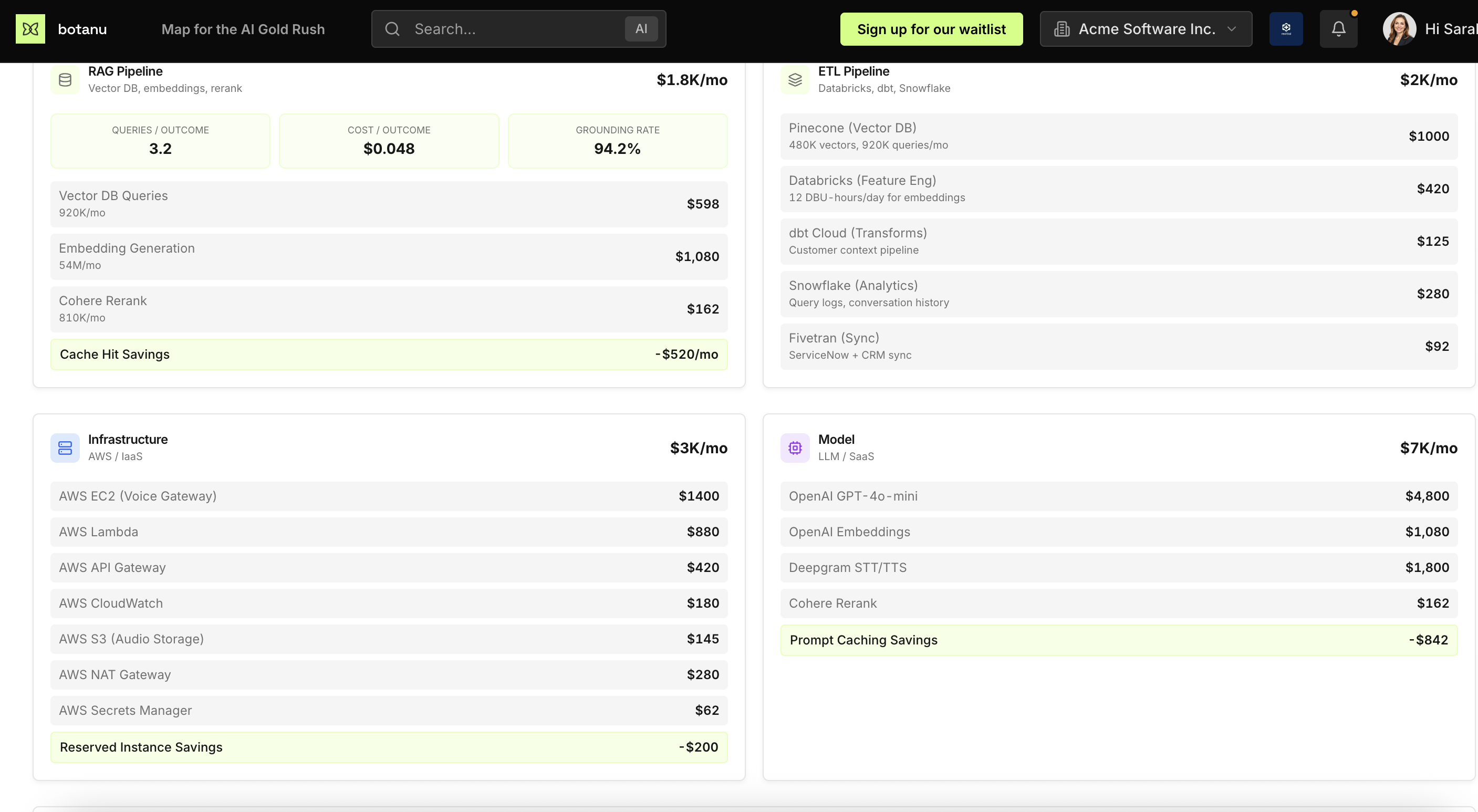Select the Pinecone (Vector DB) row
Screen dimensions: 1478x812
(x=1119, y=136)
